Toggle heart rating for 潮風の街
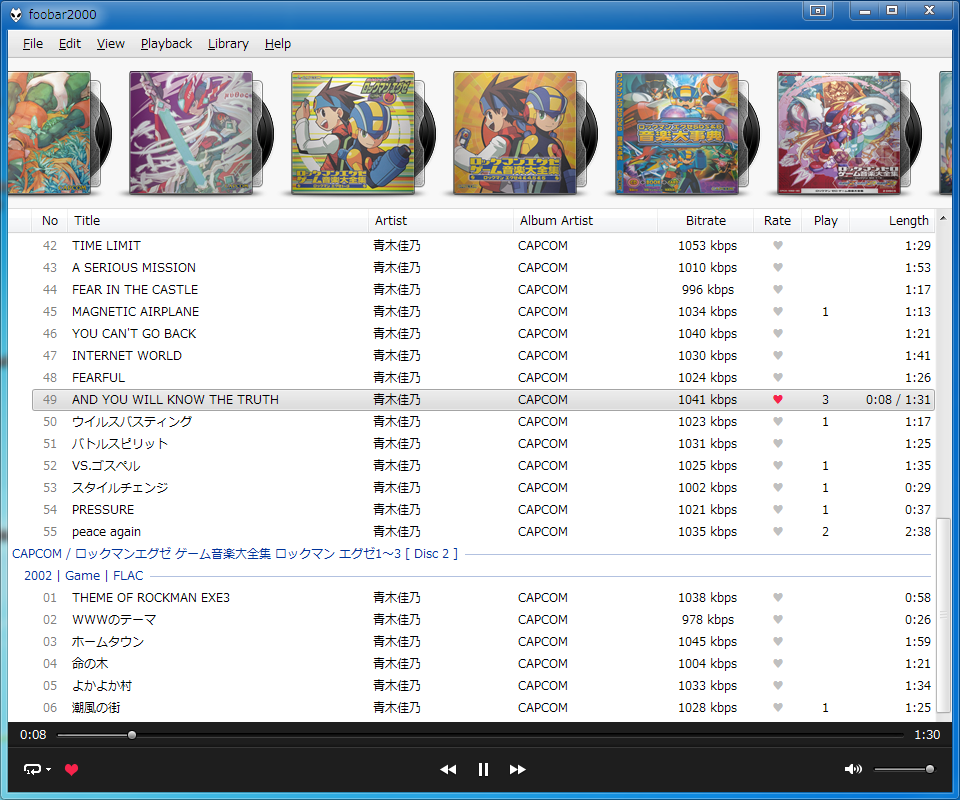 tap(778, 708)
